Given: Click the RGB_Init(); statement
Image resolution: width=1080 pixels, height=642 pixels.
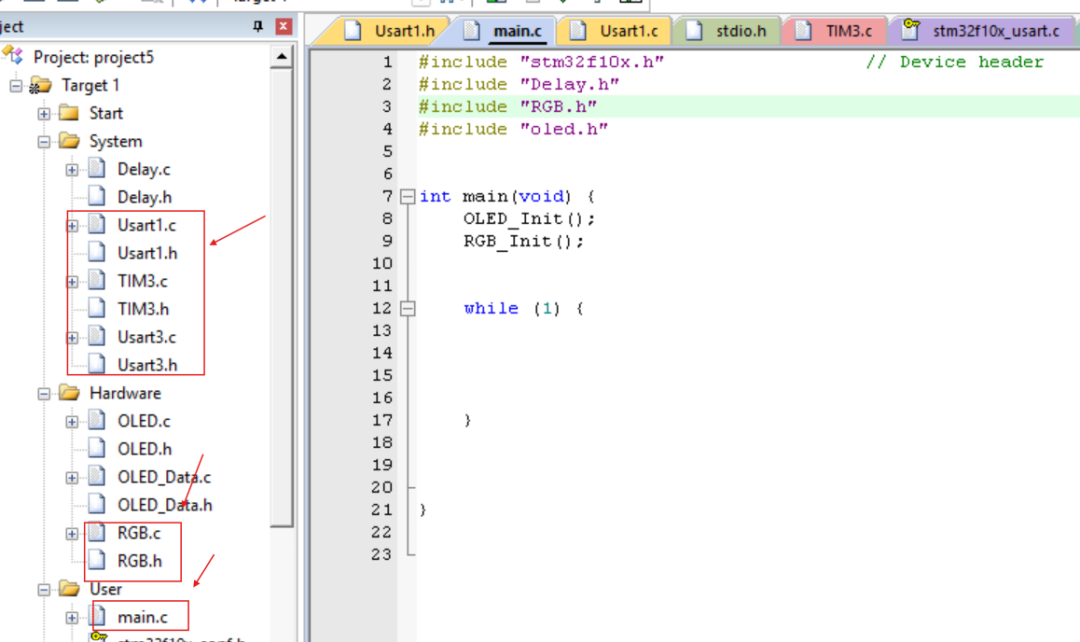Looking at the screenshot, I should [x=523, y=242].
